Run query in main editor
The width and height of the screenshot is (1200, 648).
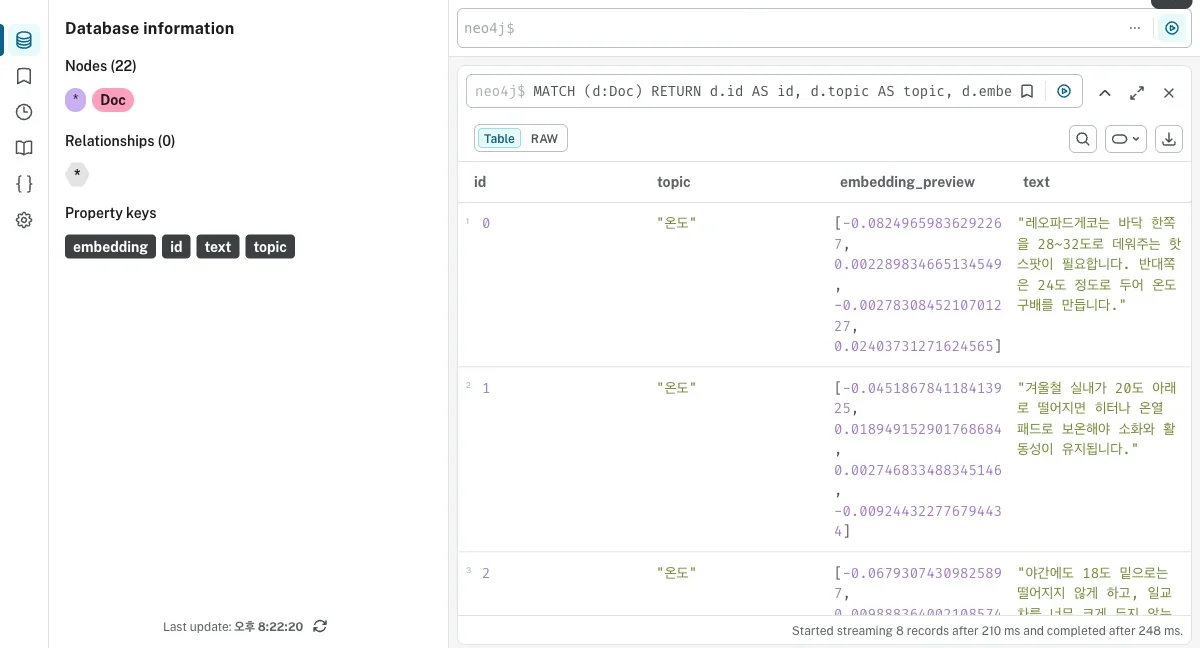[1171, 28]
